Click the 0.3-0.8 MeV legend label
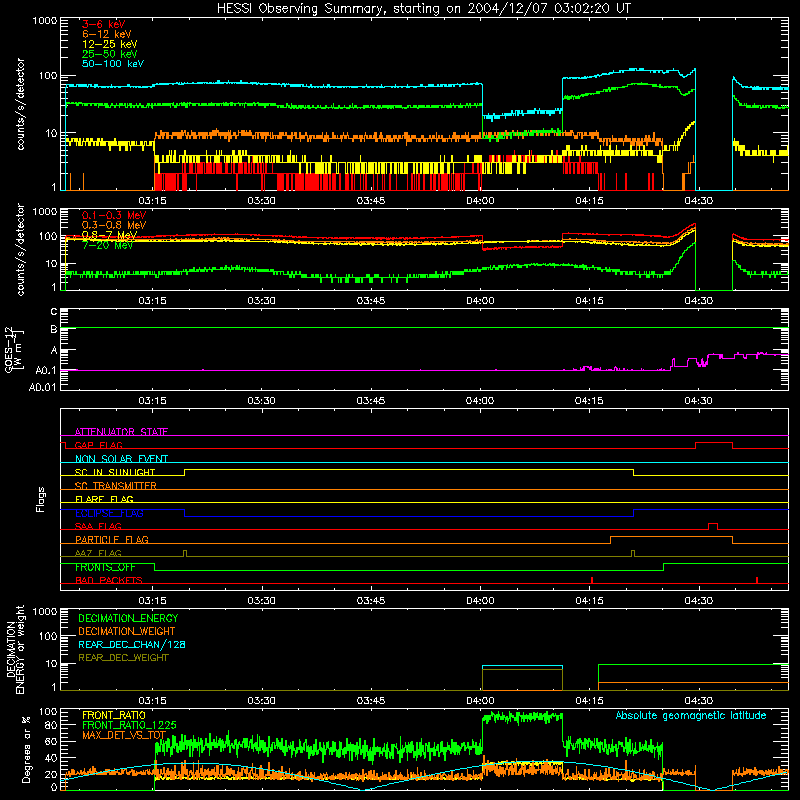 coord(114,225)
